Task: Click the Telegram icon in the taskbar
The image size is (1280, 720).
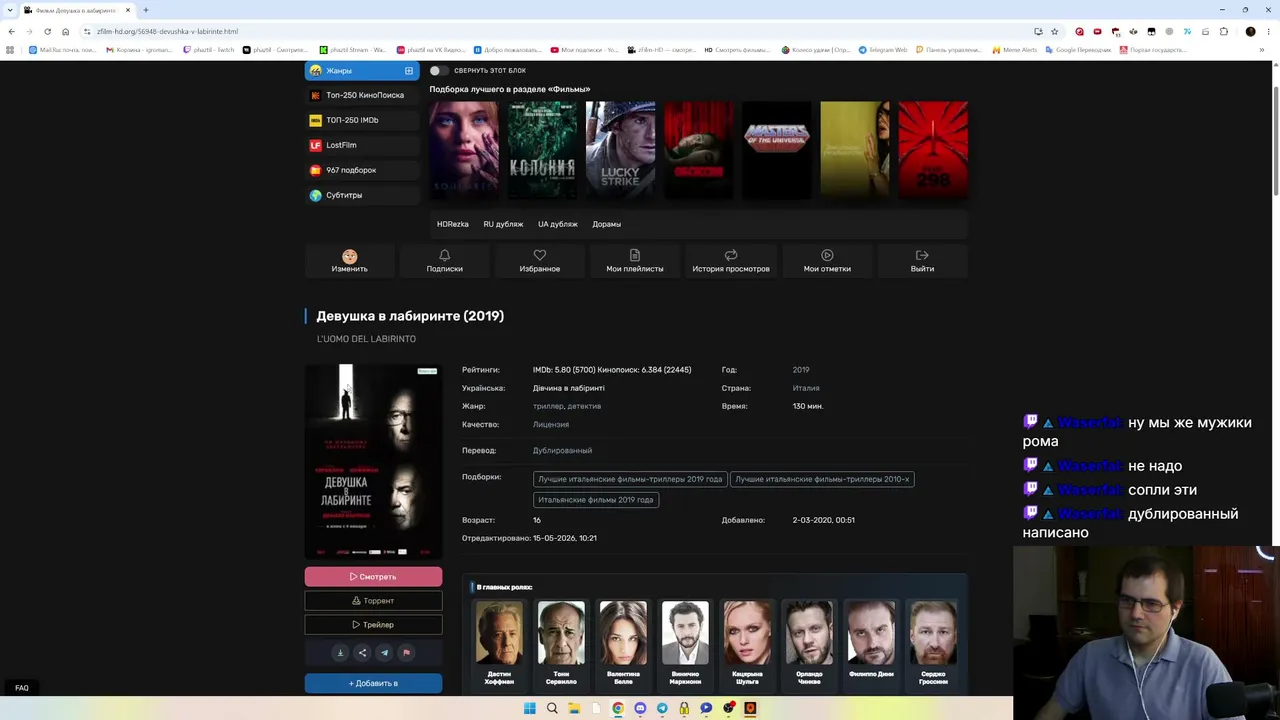Action: click(662, 709)
